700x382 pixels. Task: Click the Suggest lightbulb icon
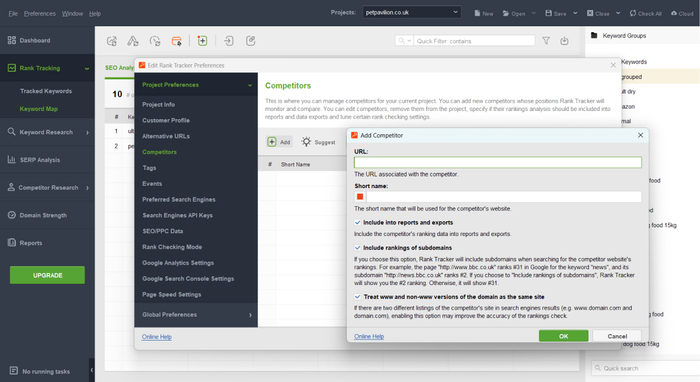[306, 142]
